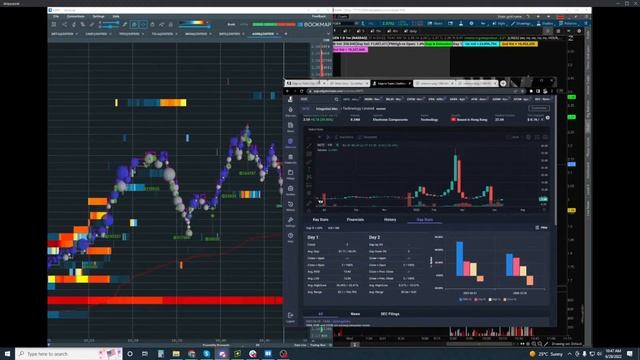Click the Customize button near stock header

coord(539,108)
